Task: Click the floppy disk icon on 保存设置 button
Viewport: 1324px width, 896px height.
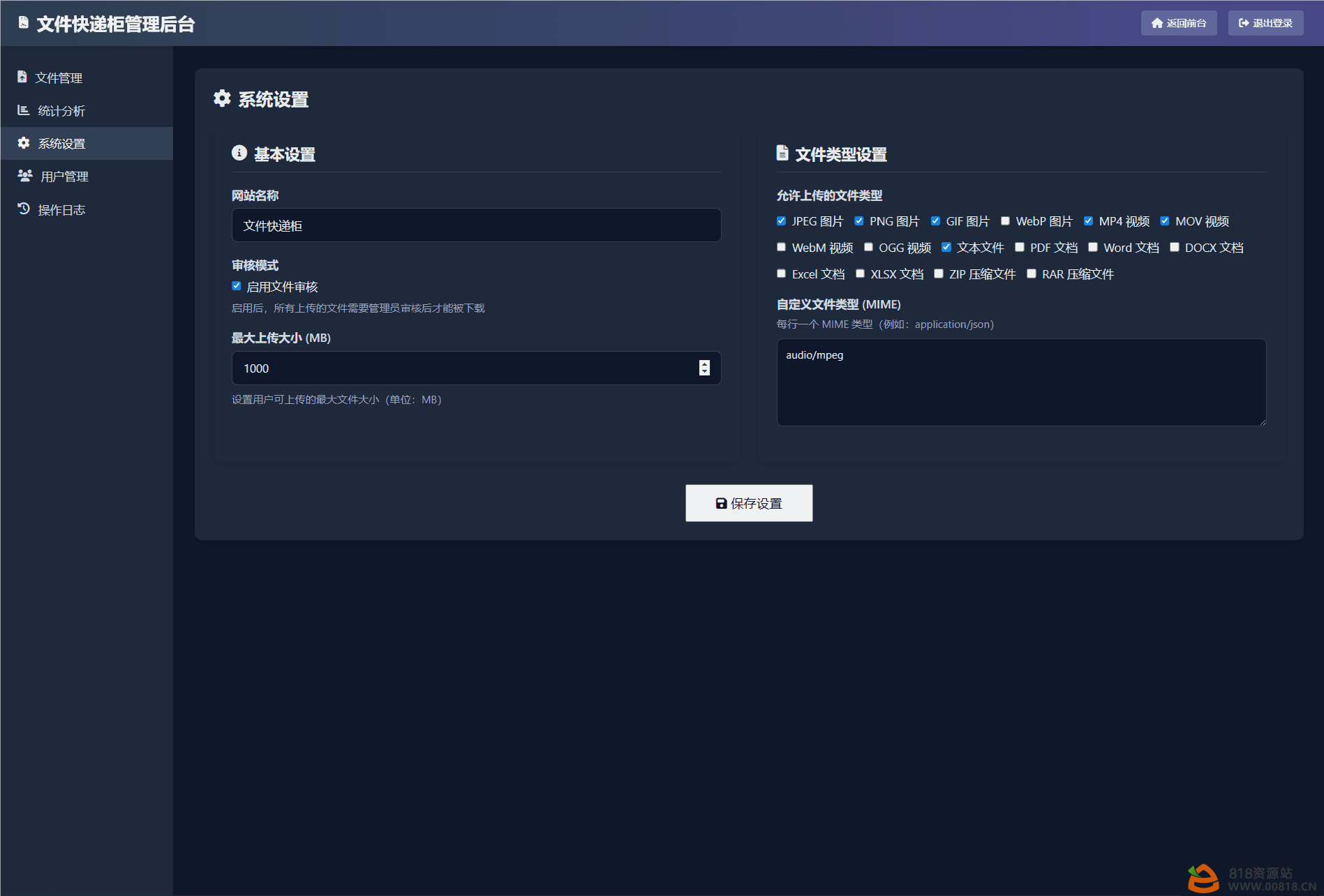Action: click(x=720, y=503)
